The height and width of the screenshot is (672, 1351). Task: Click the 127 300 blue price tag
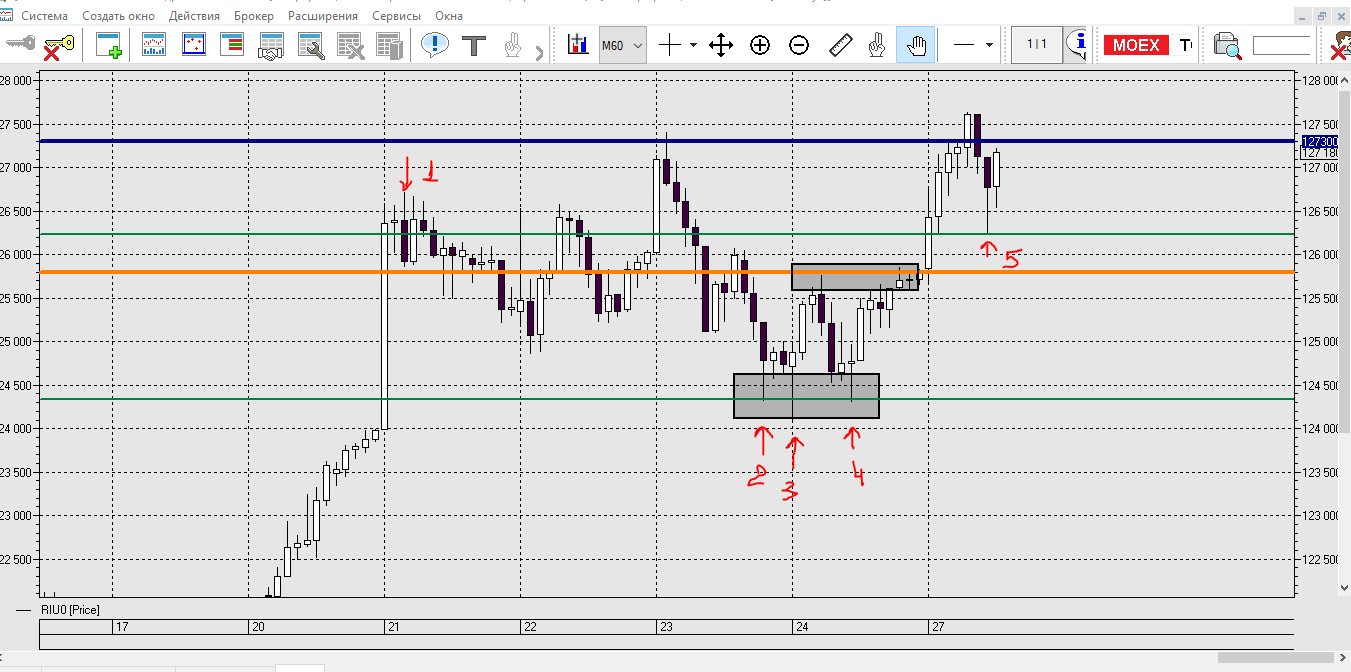click(1319, 142)
